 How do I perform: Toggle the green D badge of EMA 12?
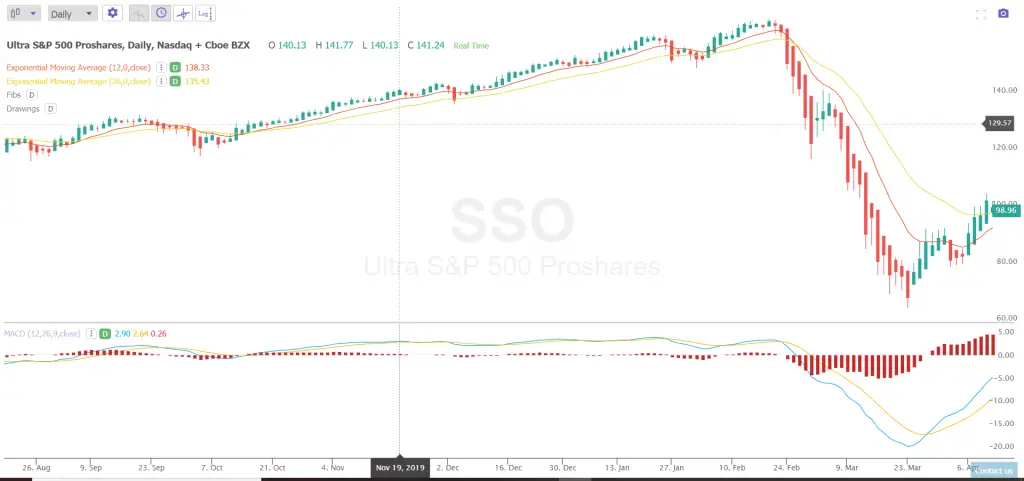[175, 67]
